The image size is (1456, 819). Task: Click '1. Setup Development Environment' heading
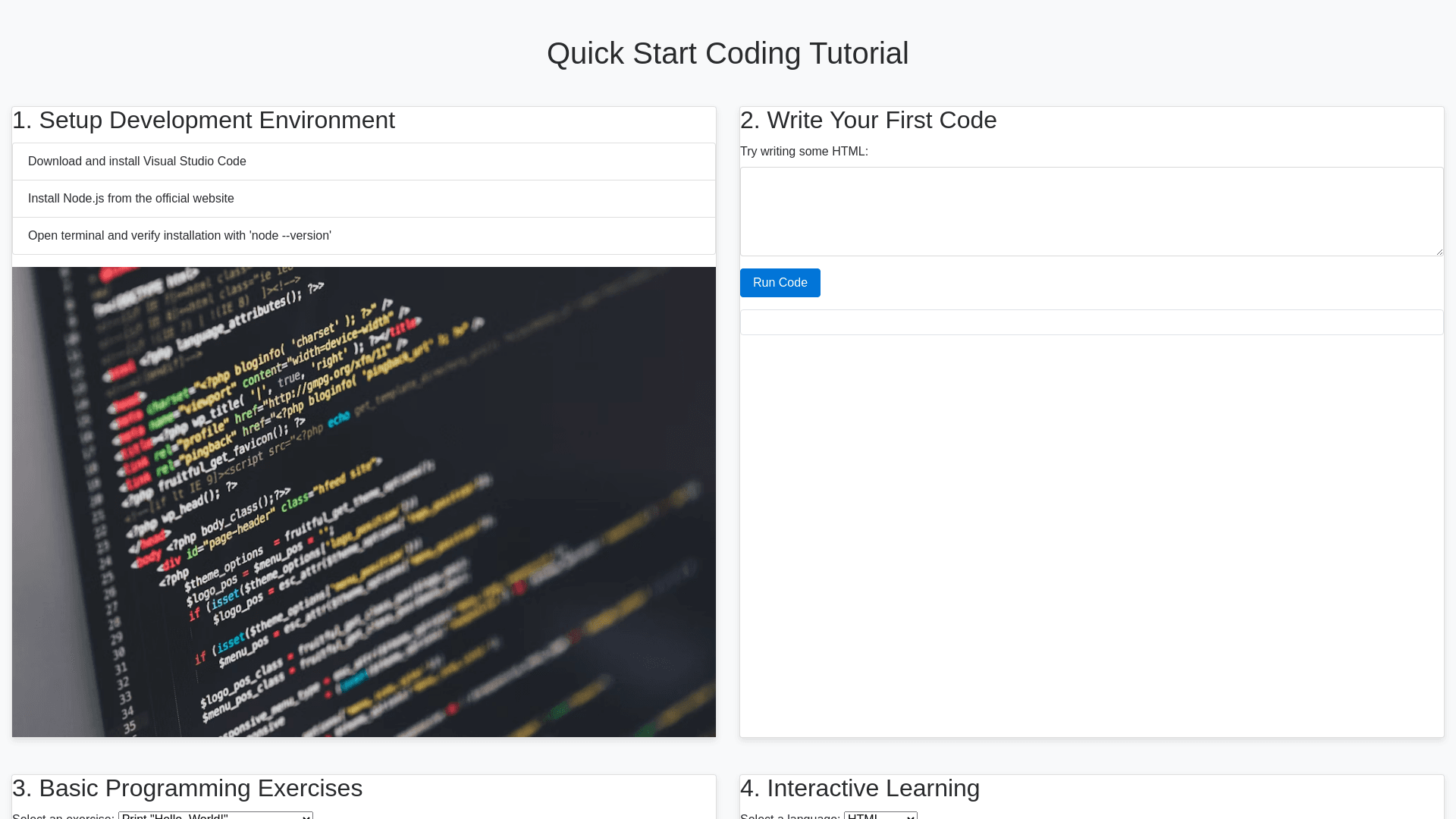coord(203,121)
